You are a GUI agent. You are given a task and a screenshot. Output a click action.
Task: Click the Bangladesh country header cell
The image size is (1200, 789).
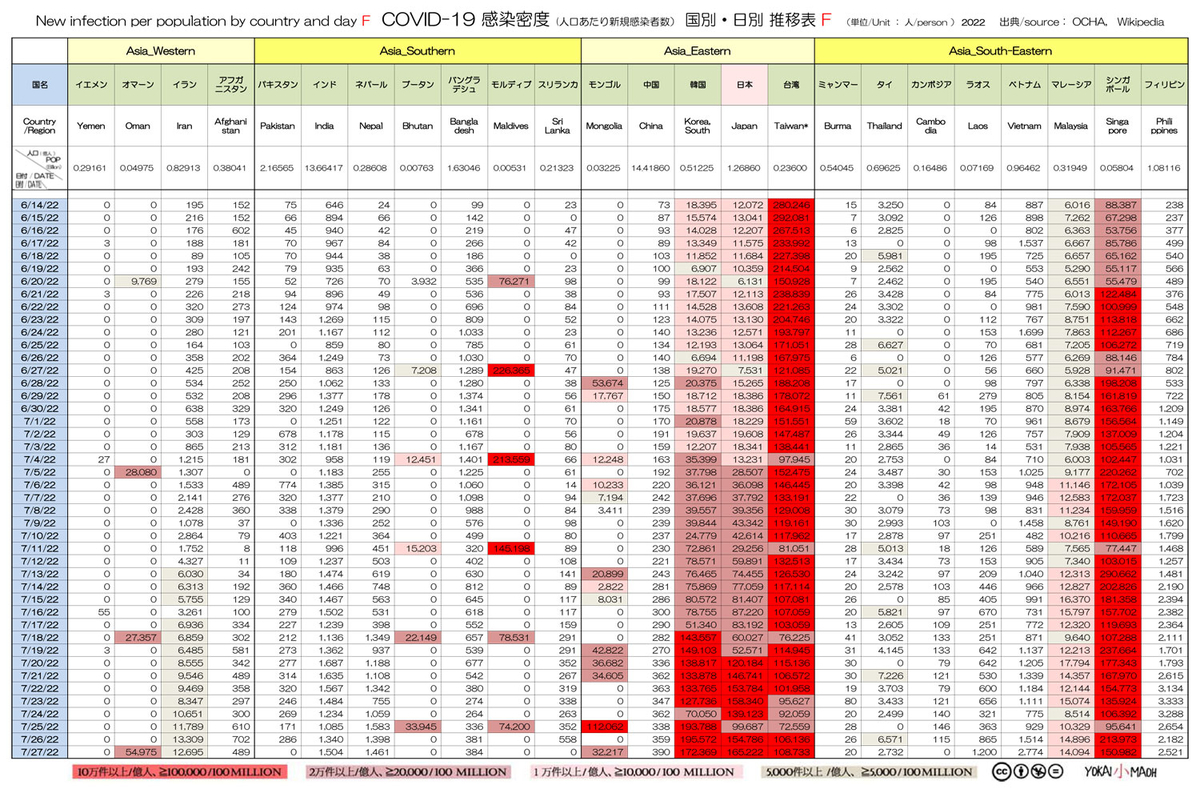pos(464,127)
